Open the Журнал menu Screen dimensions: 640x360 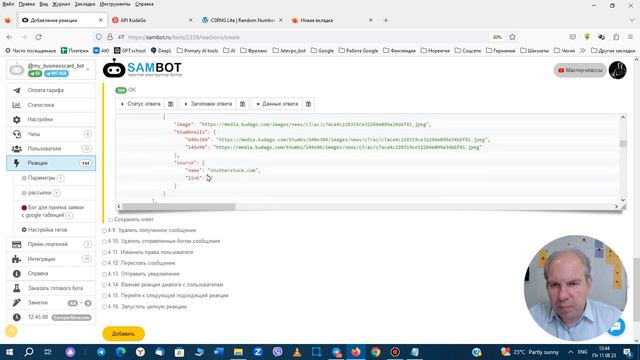pos(61,4)
